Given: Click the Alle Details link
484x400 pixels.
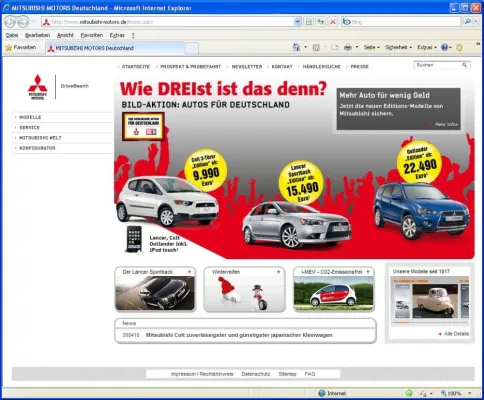Looking at the screenshot, I should tap(456, 334).
